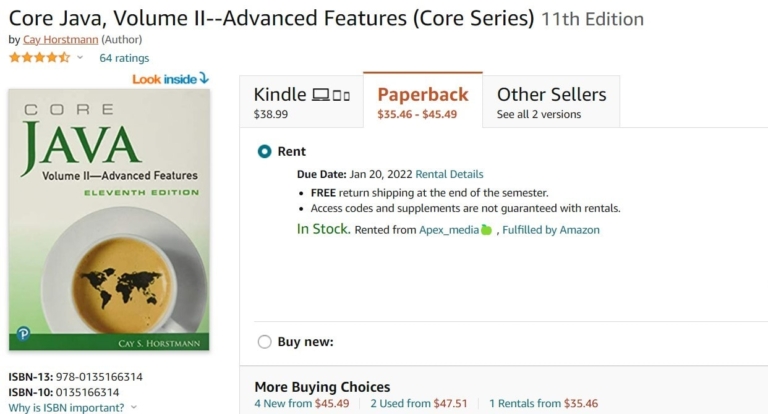Image resolution: width=768 pixels, height=414 pixels.
Task: Click the Kindle device icons
Action: 331,95
